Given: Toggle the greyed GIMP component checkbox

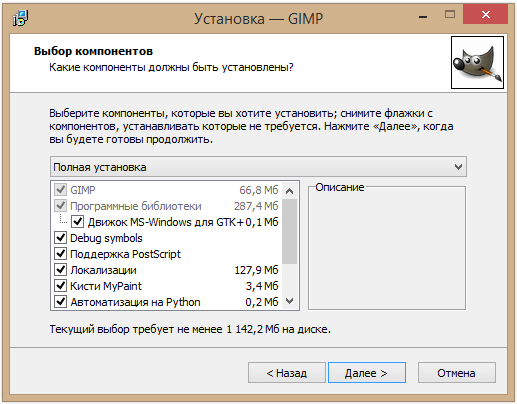Looking at the screenshot, I should (60, 190).
